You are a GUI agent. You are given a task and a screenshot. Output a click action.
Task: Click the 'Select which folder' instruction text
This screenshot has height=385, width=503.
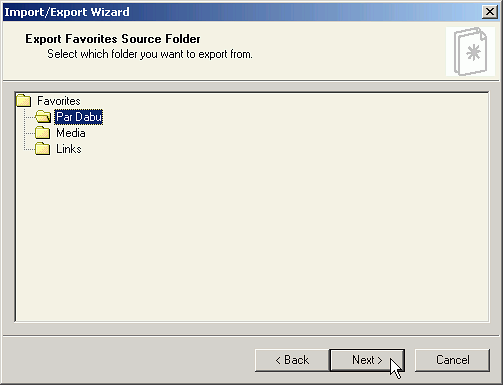tap(150, 54)
